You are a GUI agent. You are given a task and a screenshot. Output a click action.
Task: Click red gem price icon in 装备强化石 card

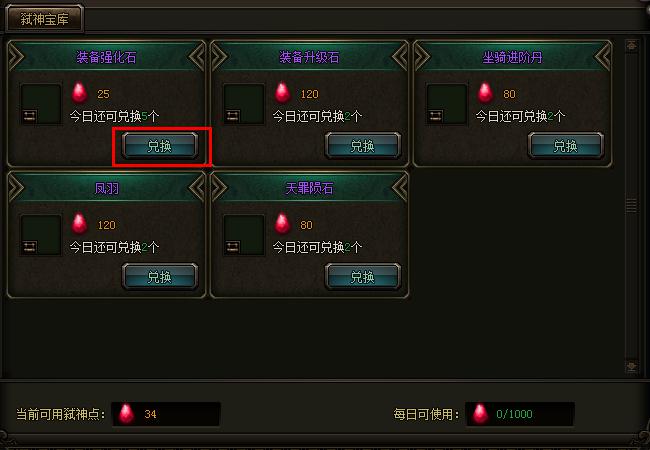click(79, 93)
